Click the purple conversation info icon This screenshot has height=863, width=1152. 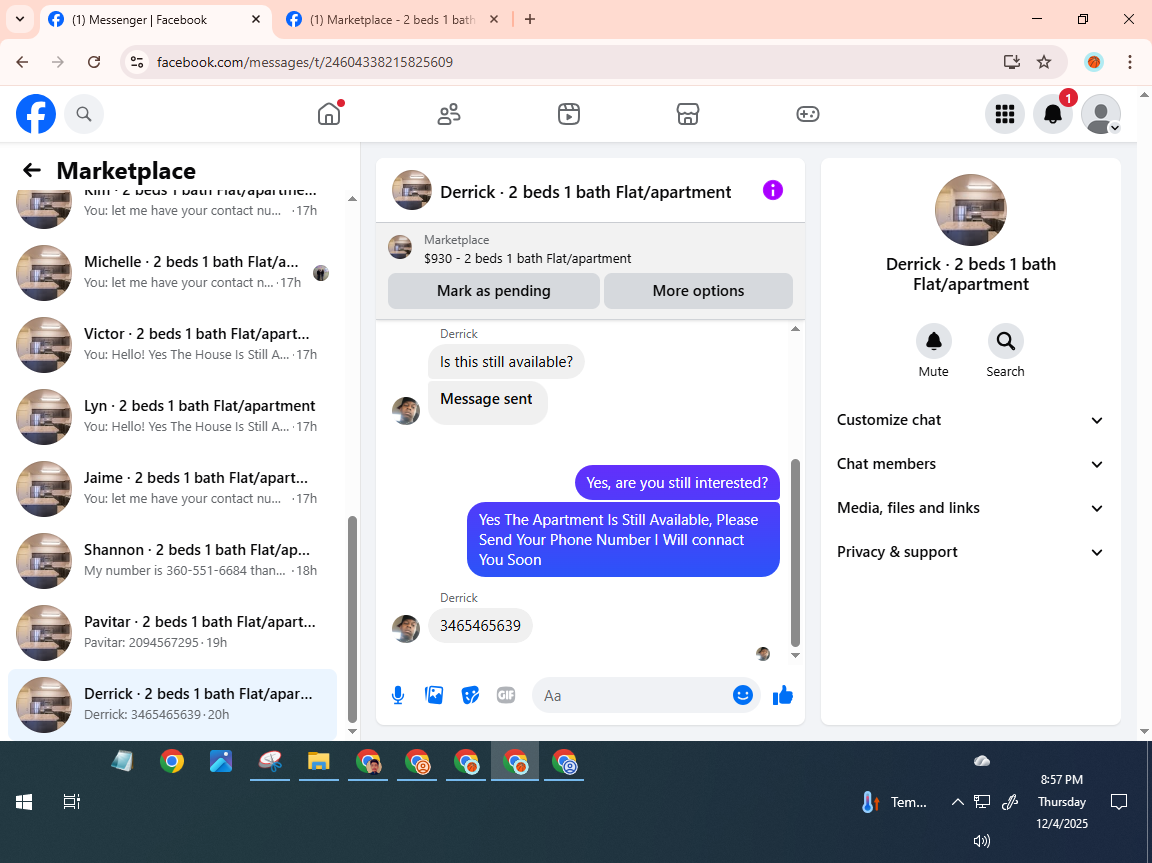(773, 190)
